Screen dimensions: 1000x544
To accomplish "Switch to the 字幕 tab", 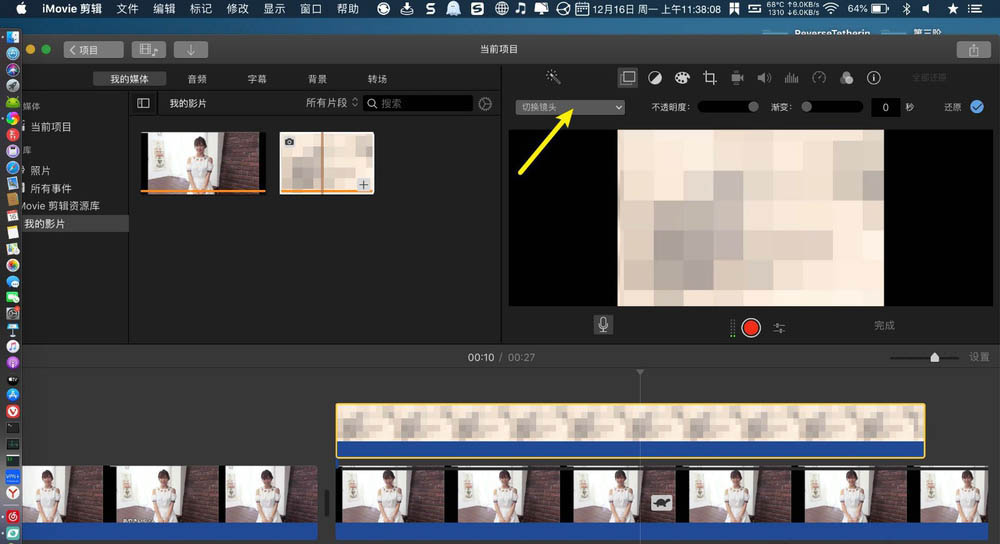I will [x=257, y=78].
